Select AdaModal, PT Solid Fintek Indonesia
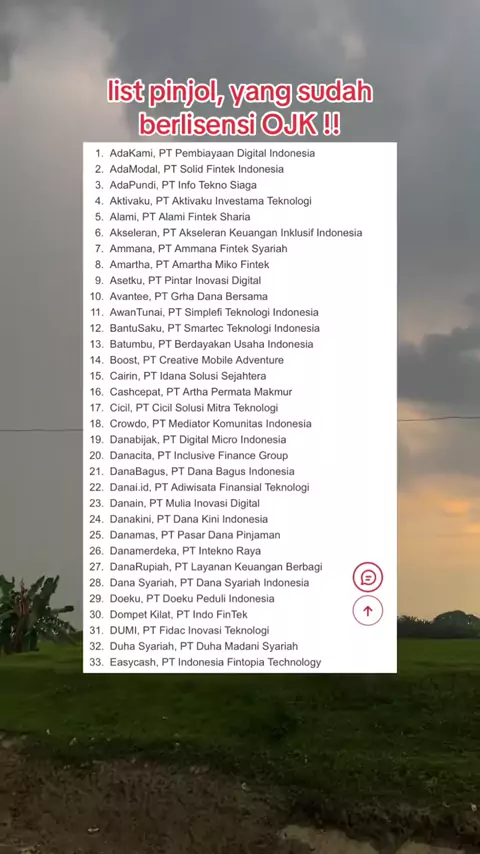 coord(197,169)
